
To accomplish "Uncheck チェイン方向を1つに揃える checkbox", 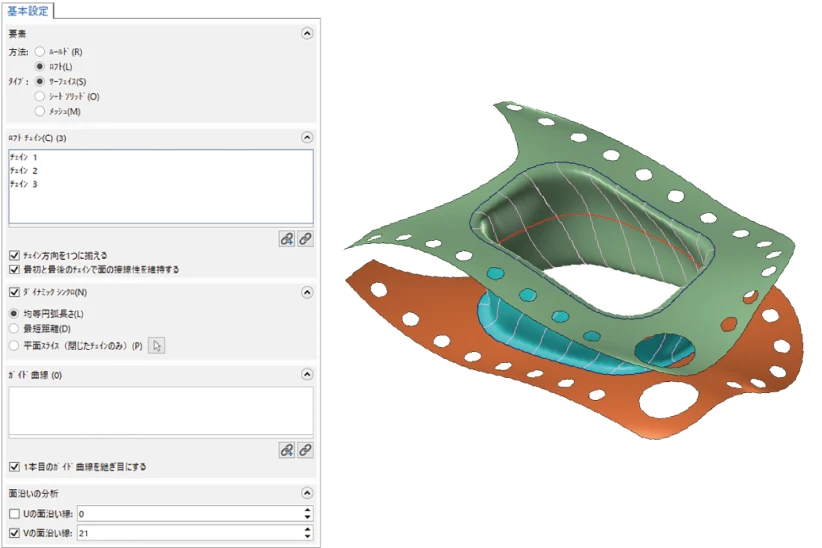I will coord(14,256).
